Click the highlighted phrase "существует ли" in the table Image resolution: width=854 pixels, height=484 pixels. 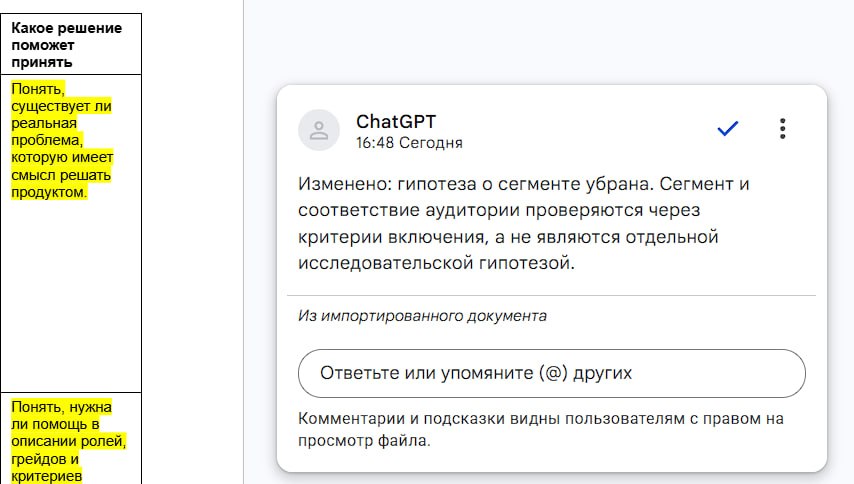click(61, 106)
